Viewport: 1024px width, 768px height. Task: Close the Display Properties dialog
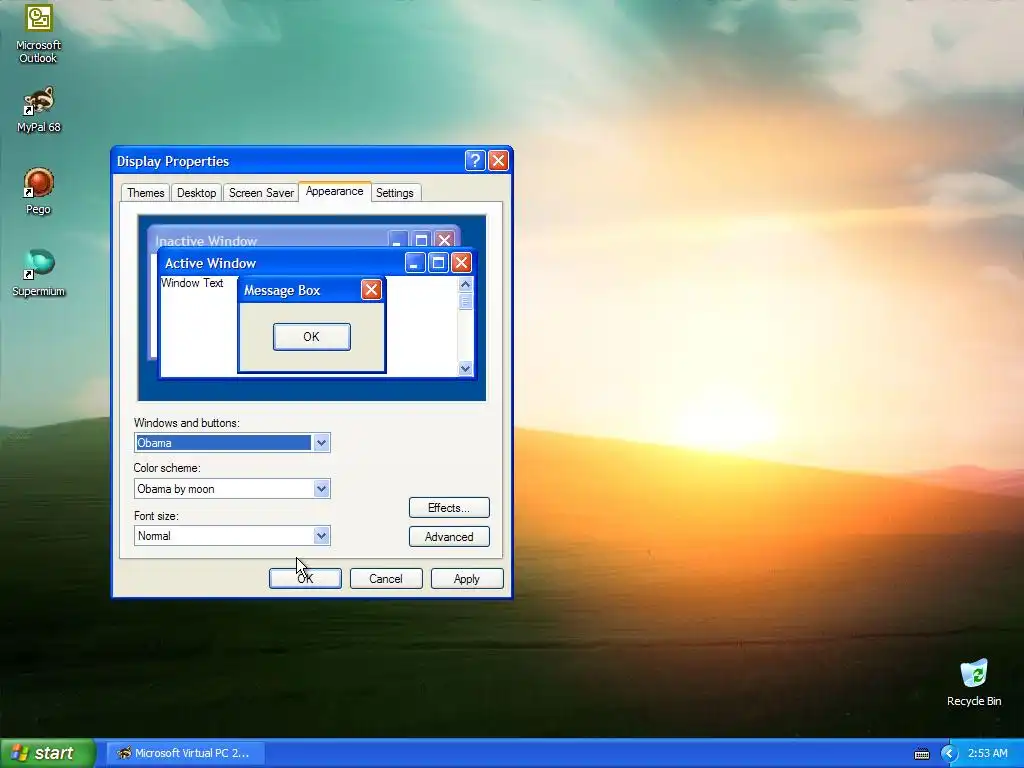498,161
